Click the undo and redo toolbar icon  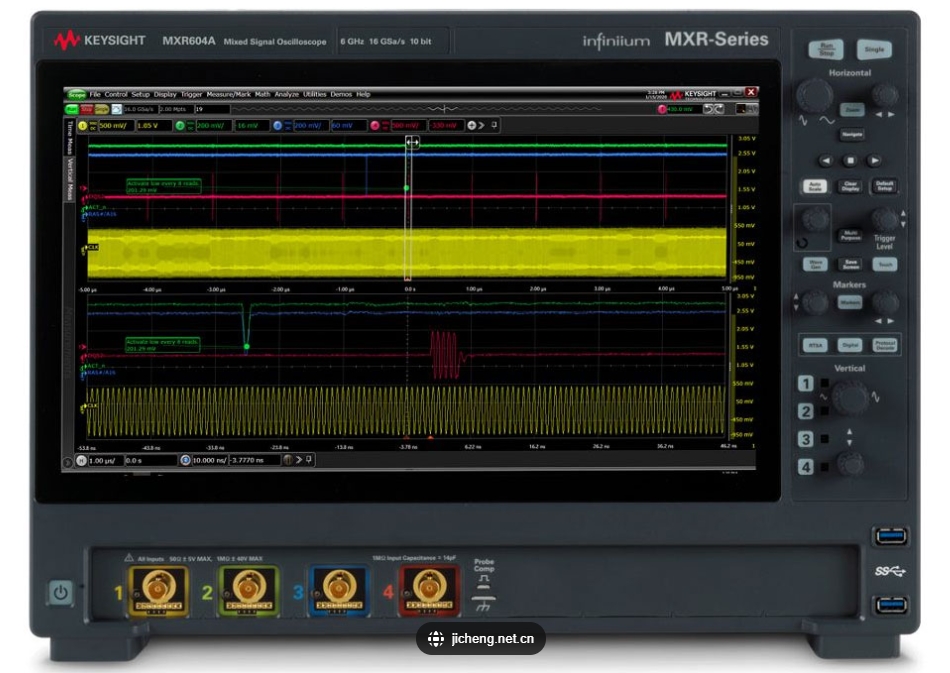713,109
